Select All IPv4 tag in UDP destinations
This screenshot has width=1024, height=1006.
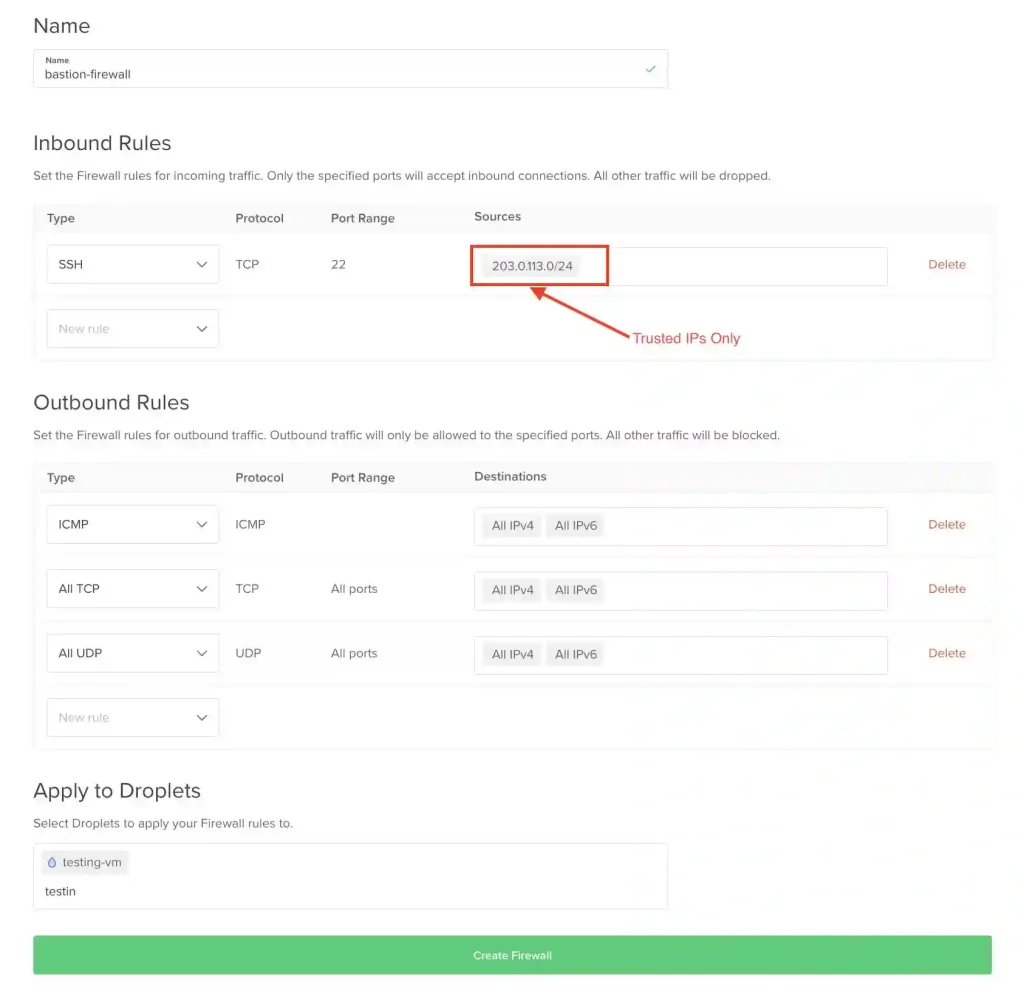[512, 655]
